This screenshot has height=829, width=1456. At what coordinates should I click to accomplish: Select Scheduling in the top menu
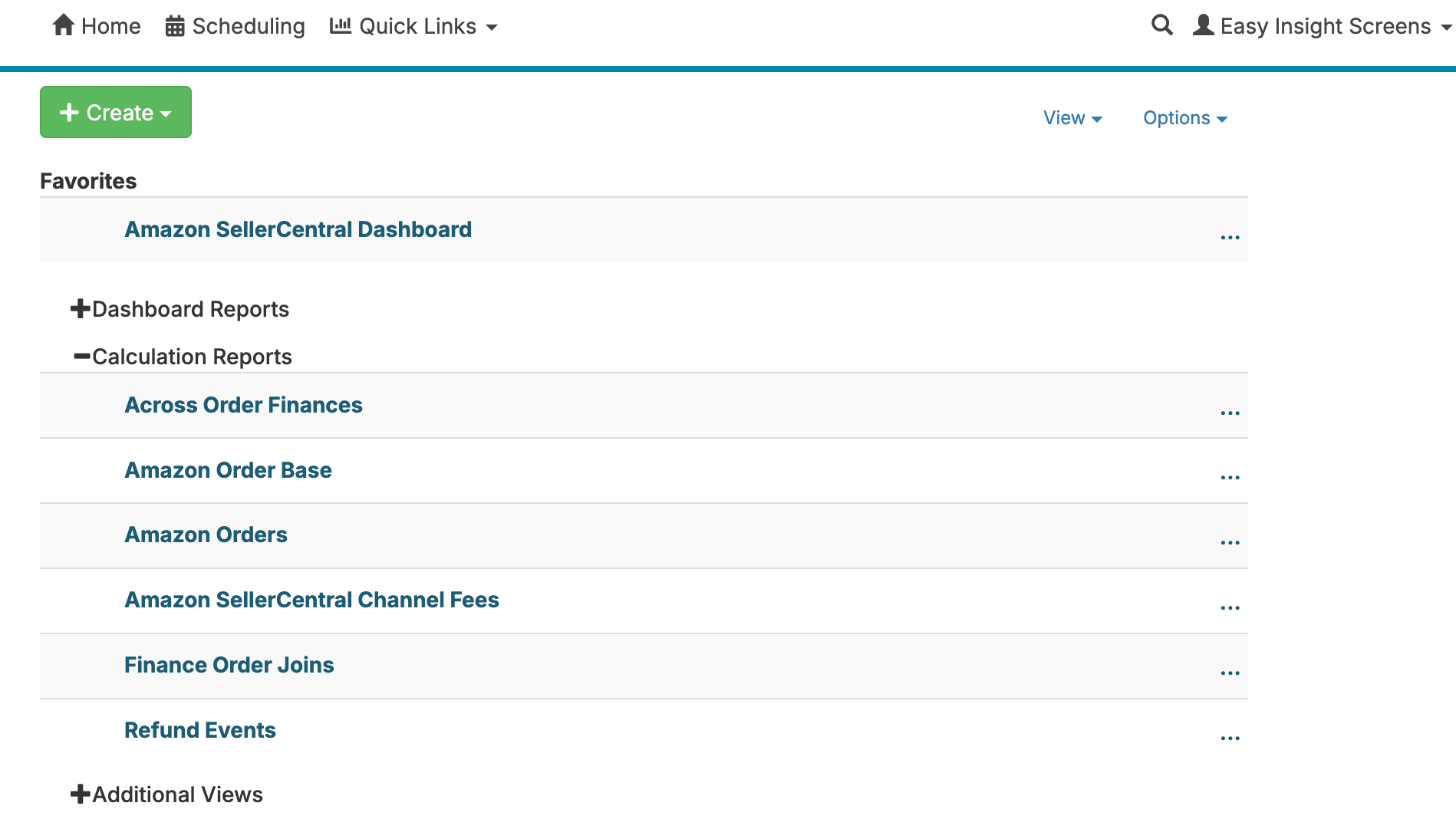tap(248, 25)
